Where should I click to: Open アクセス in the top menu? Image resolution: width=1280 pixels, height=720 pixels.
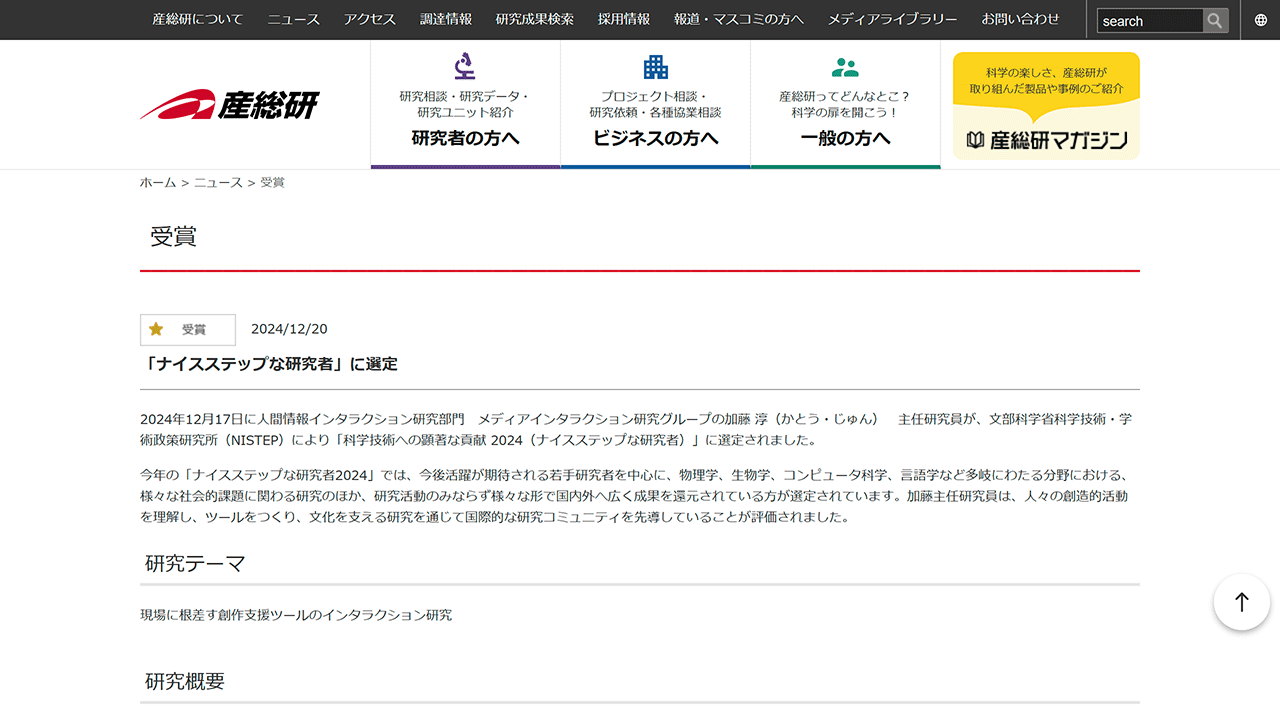pyautogui.click(x=370, y=19)
